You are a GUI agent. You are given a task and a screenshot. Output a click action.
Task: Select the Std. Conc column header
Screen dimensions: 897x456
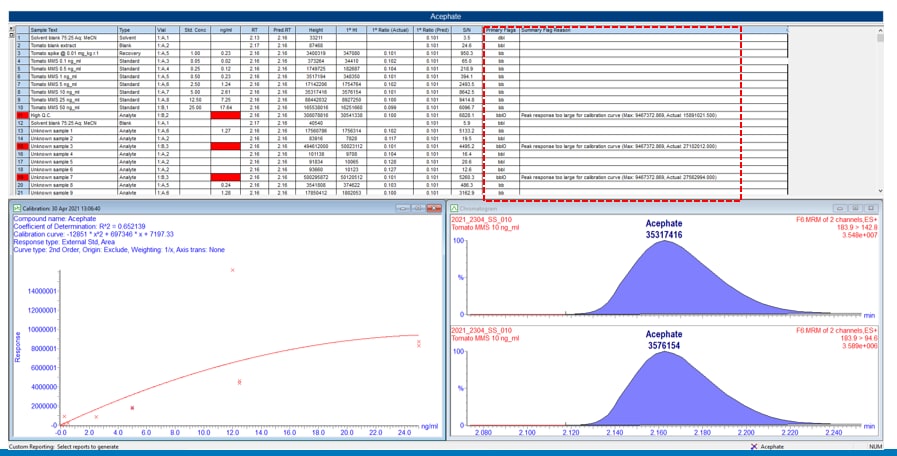(197, 31)
